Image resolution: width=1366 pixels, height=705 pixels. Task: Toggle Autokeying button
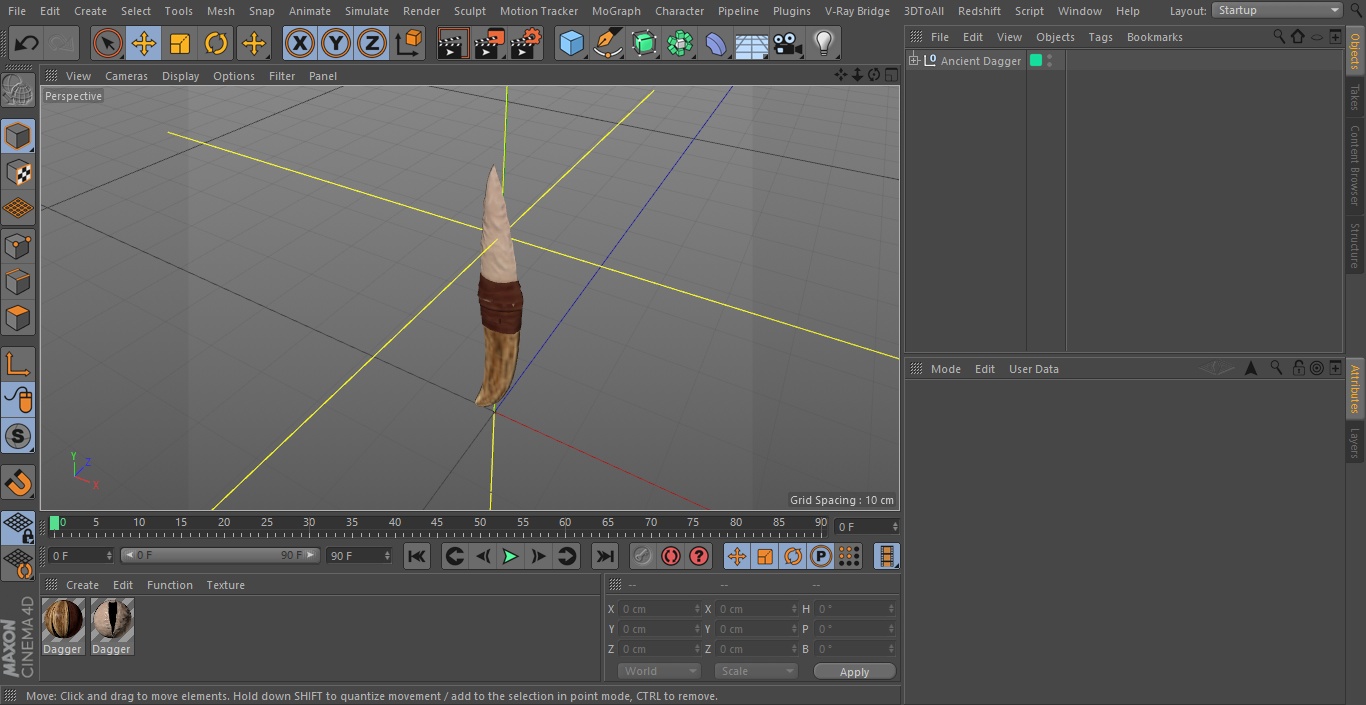tap(671, 556)
